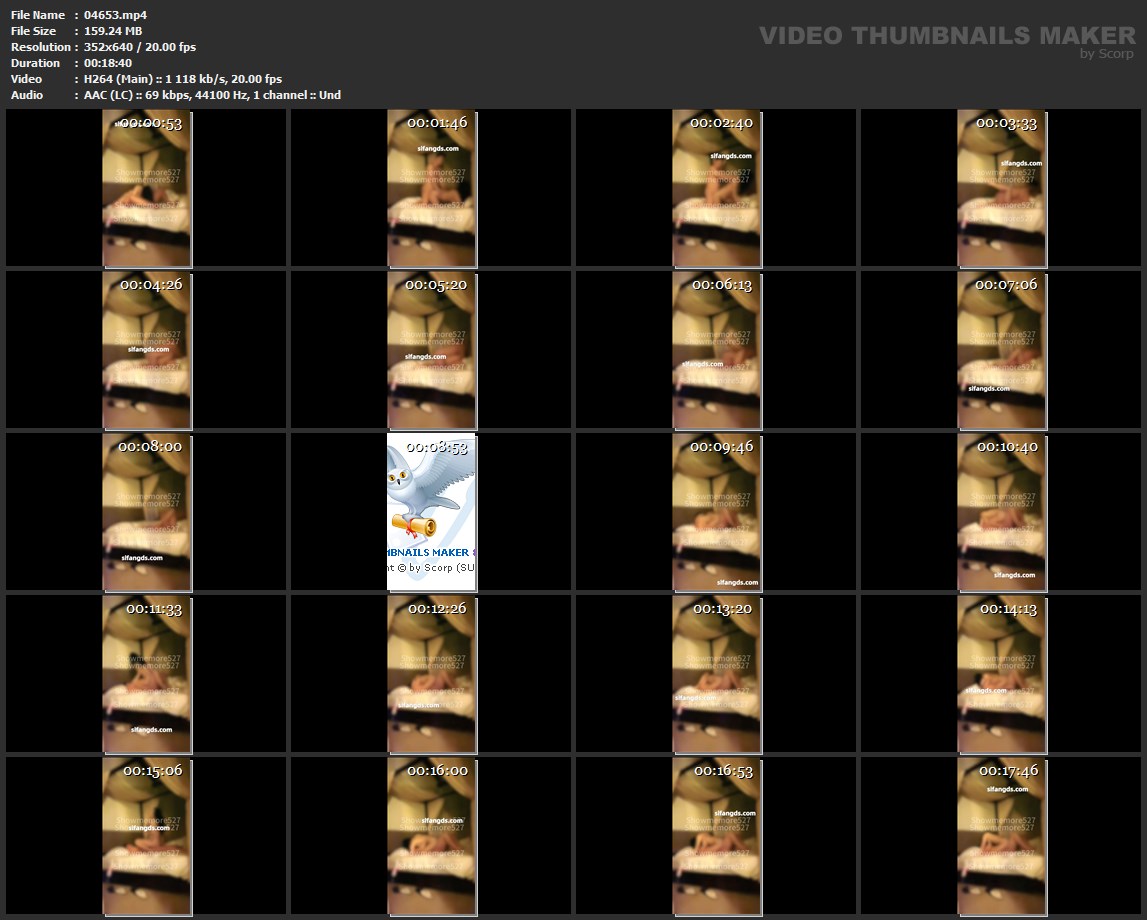Click the owl logo thumbnail at 00:08:53

pyautogui.click(x=431, y=512)
